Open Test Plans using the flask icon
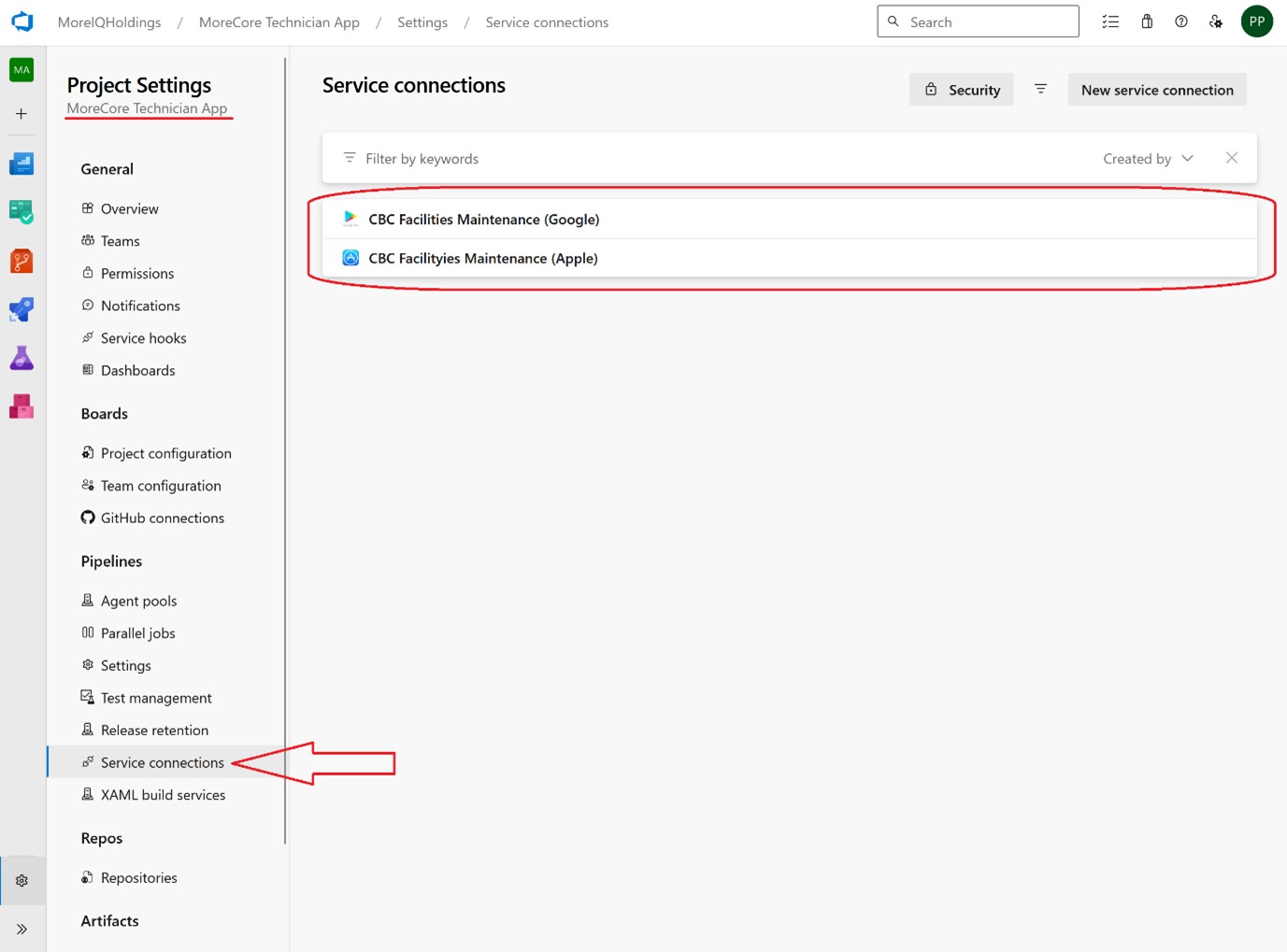The height and width of the screenshot is (952, 1287). click(21, 358)
